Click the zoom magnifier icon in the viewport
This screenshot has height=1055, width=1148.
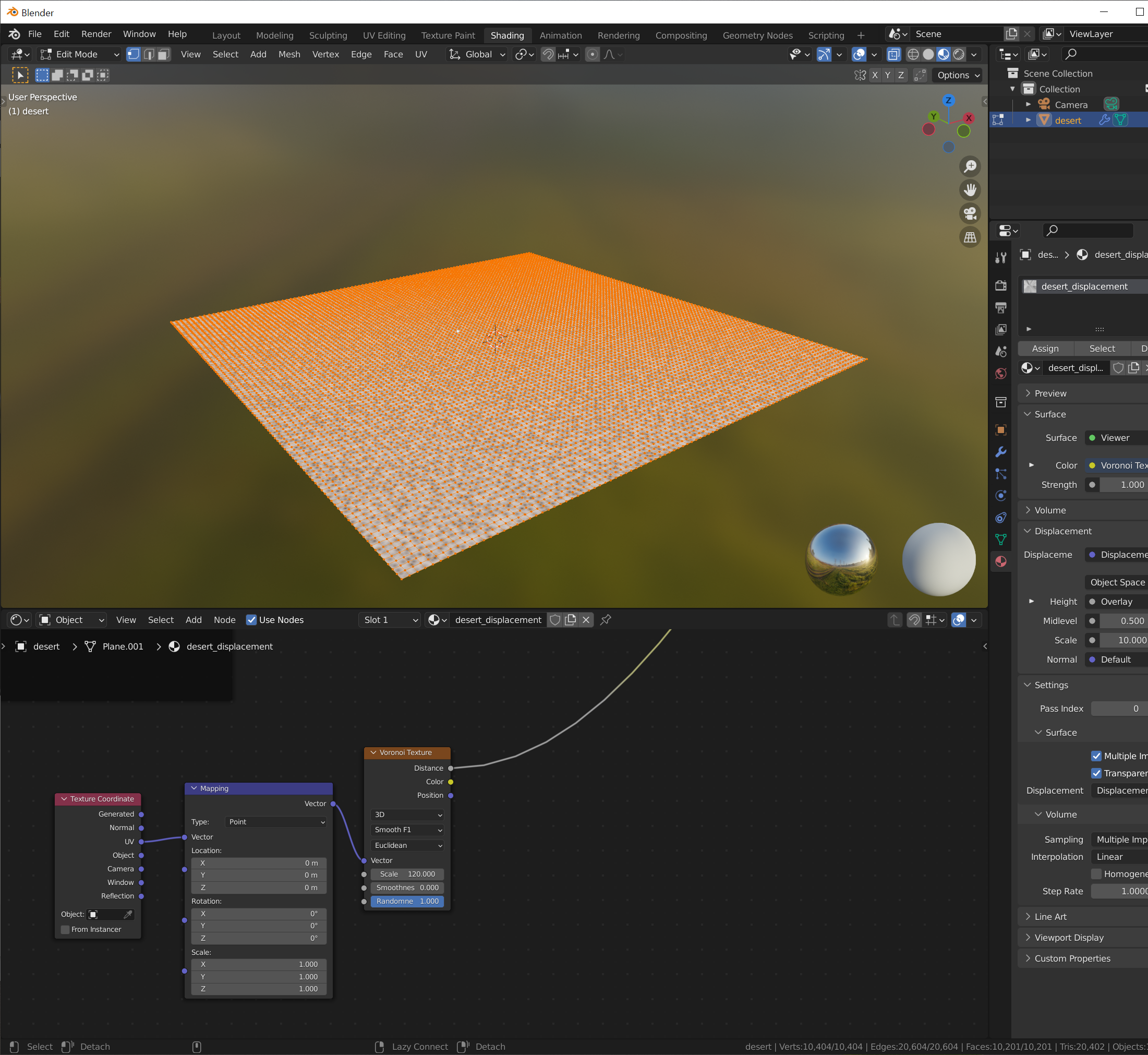click(x=970, y=166)
